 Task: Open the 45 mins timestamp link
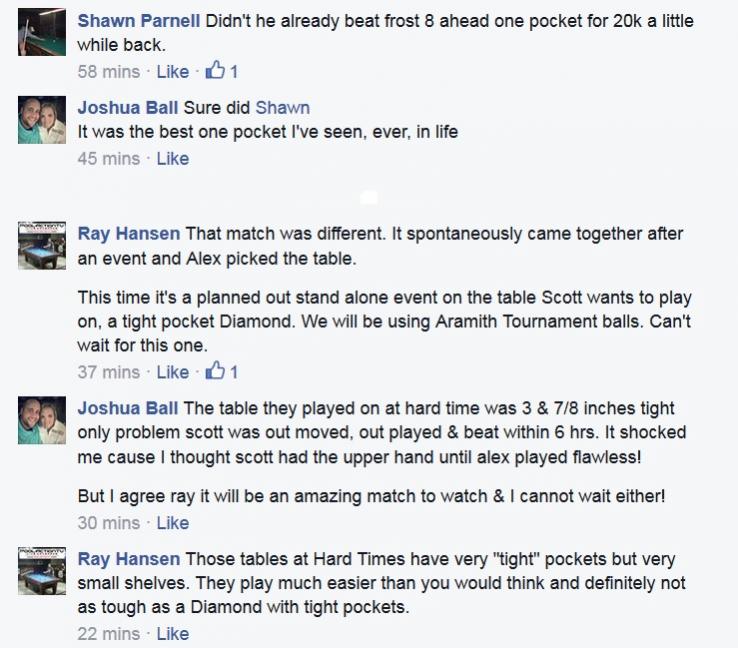108,158
